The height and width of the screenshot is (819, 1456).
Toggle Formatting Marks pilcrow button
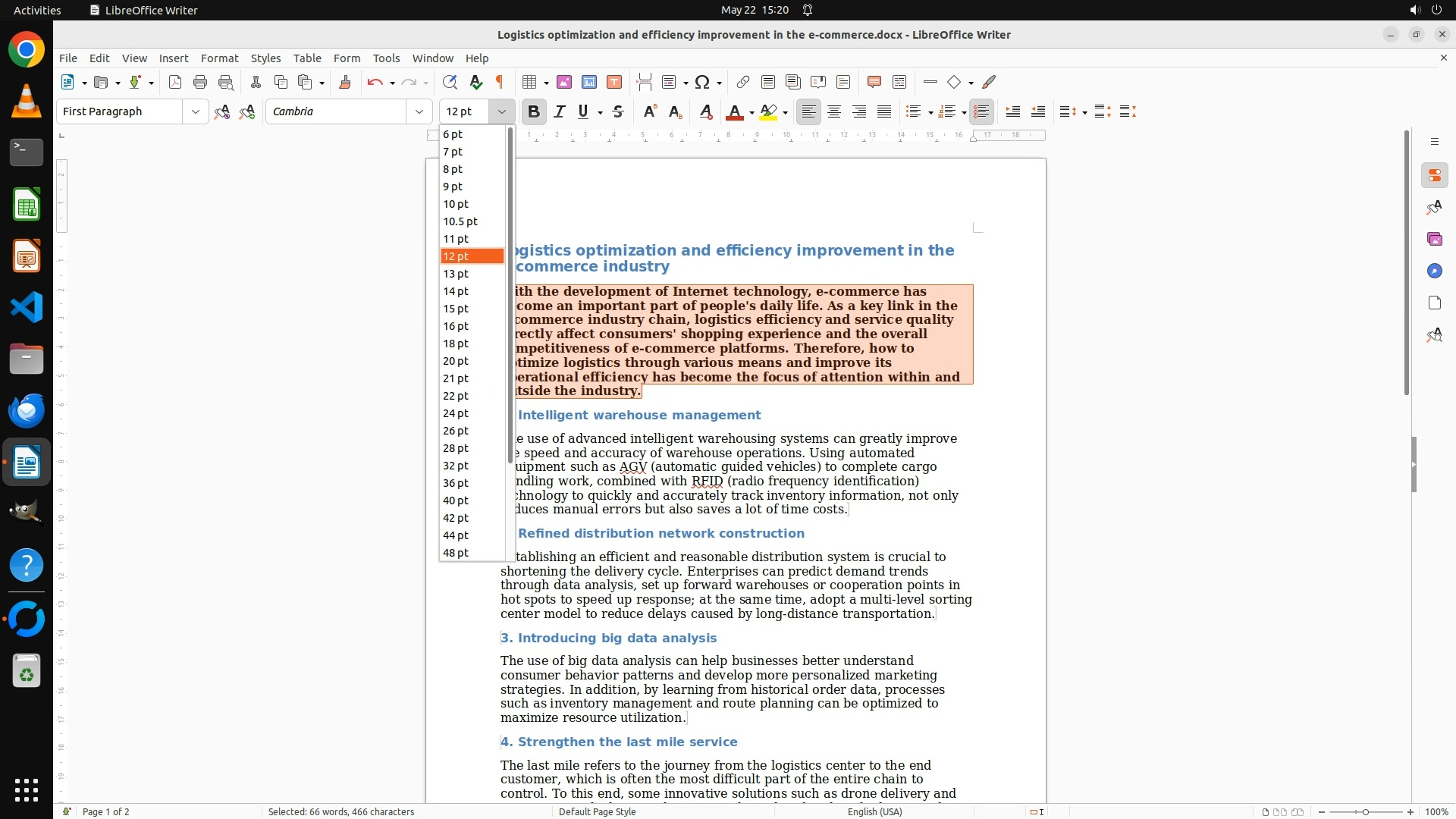pos(500,82)
